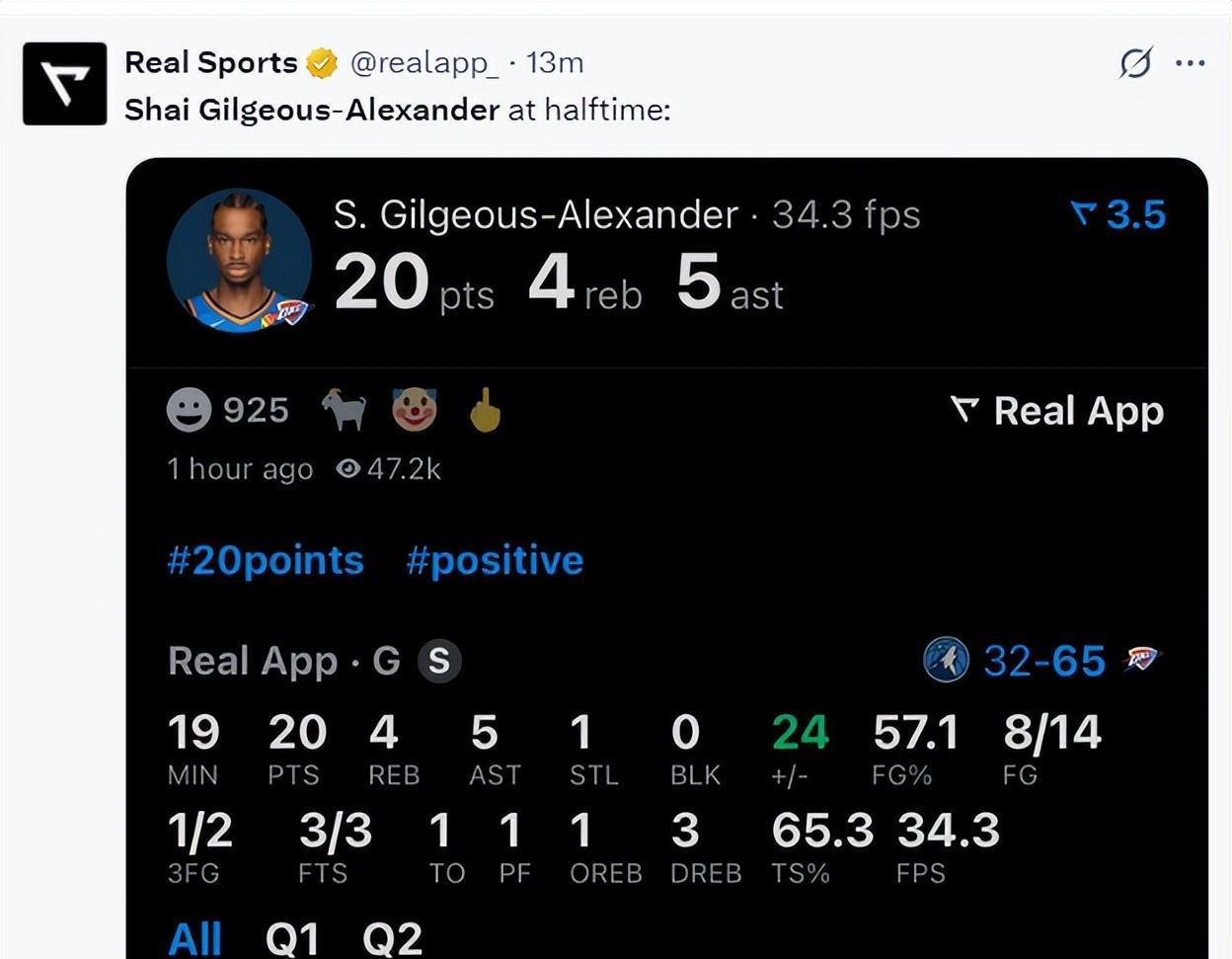Click the blue 3.5 rating badge
1232x959 pixels.
click(1118, 214)
